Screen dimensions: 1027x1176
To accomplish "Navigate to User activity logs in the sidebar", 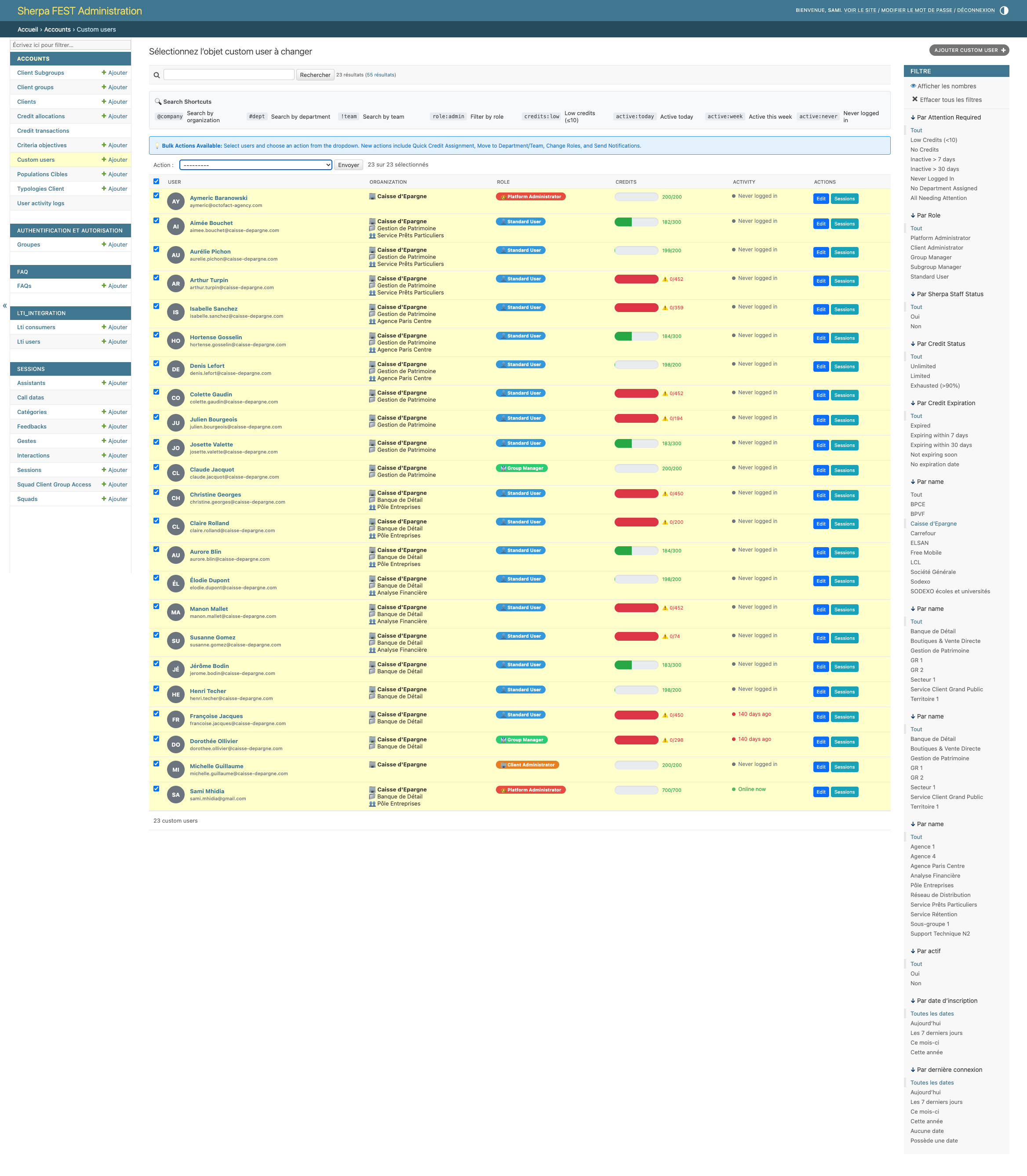I will click(40, 203).
